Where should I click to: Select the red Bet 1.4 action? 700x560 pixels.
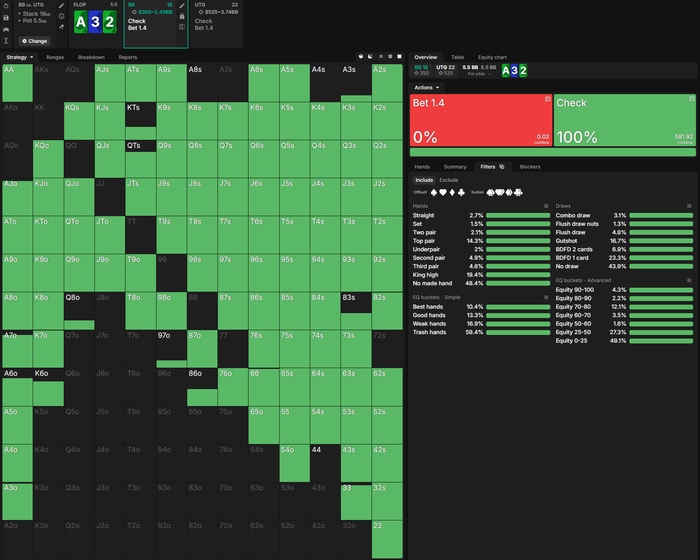pyautogui.click(x=481, y=120)
